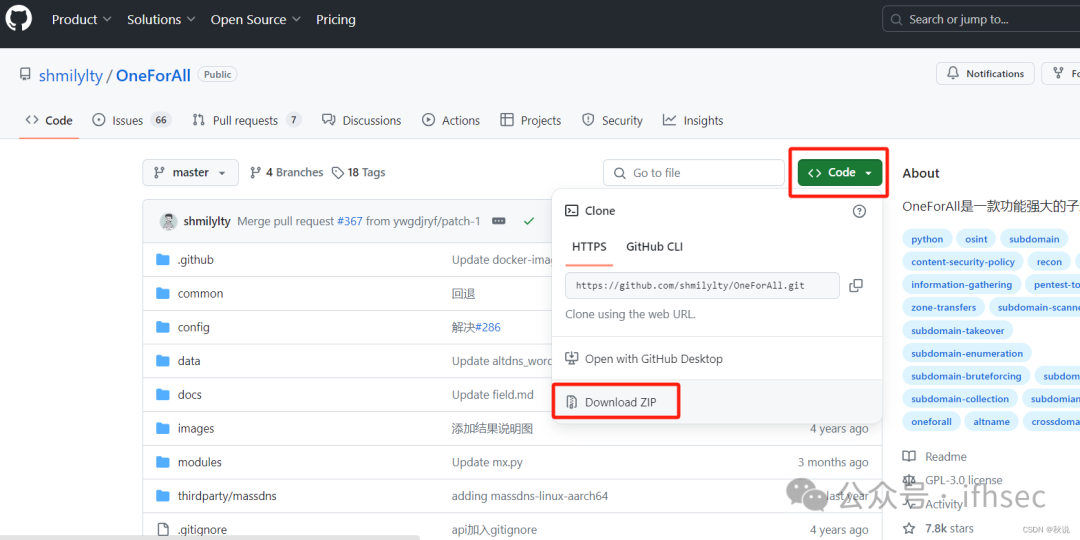Expand the master branch dropdown
This screenshot has width=1080, height=540.
coord(191,172)
